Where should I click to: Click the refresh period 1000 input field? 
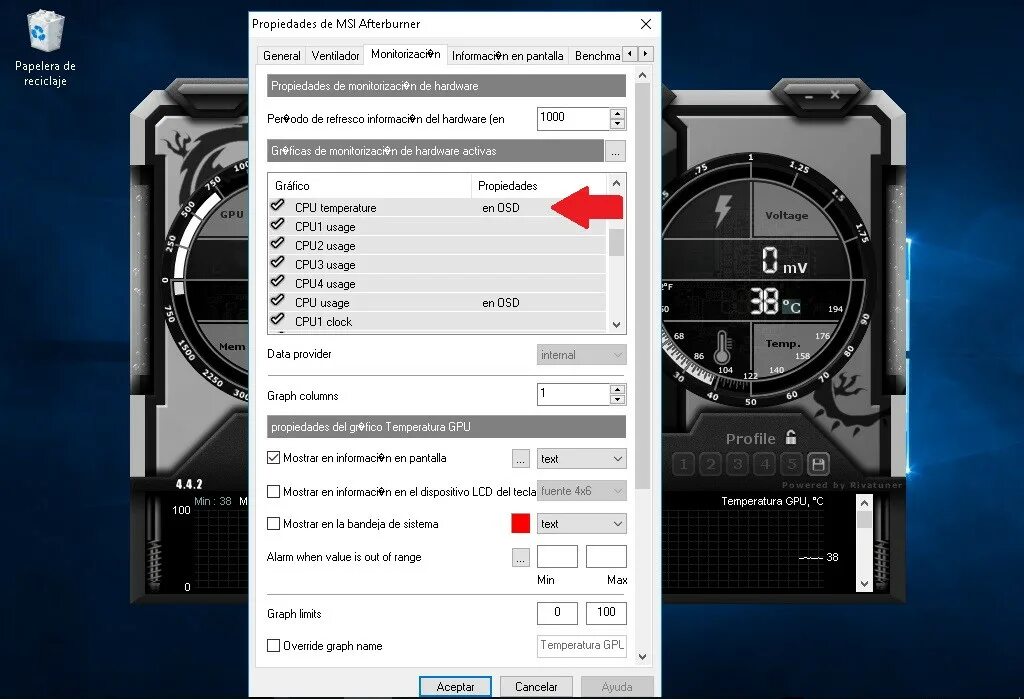pos(573,118)
